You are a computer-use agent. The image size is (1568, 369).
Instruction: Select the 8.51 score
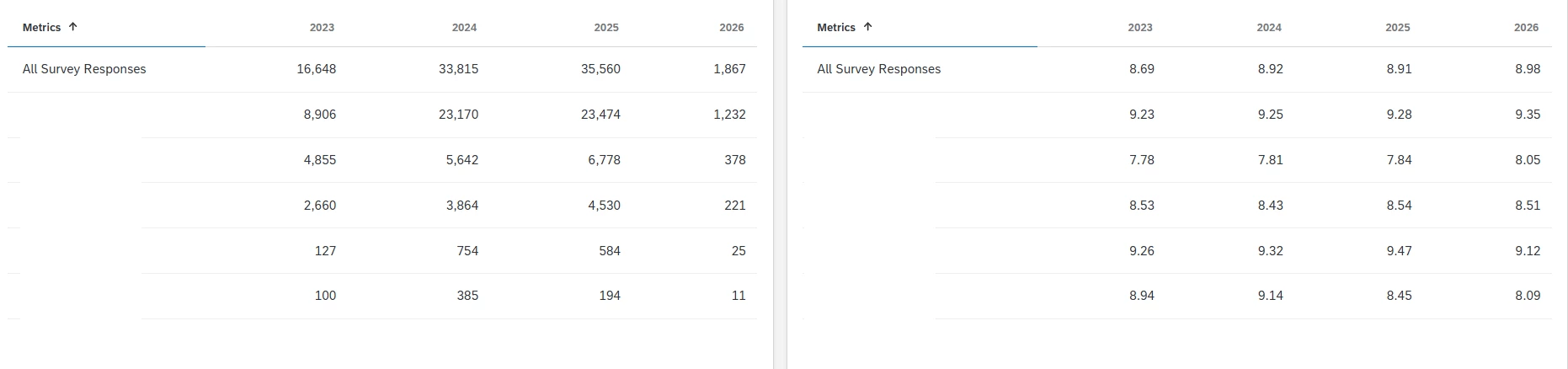tap(1528, 206)
